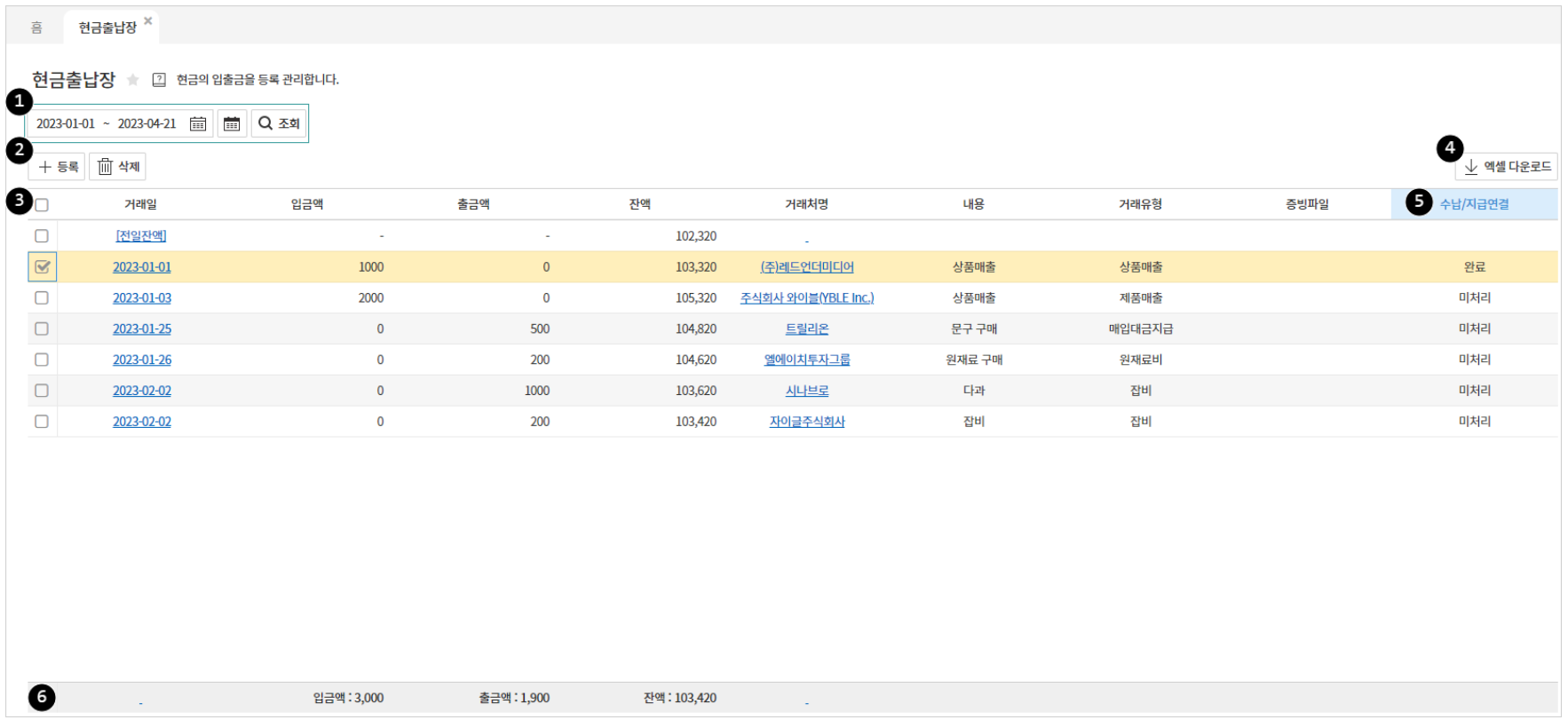Open the (주)레드언더미디어 vendor link
This screenshot has width=1568, height=720.
pos(807,267)
